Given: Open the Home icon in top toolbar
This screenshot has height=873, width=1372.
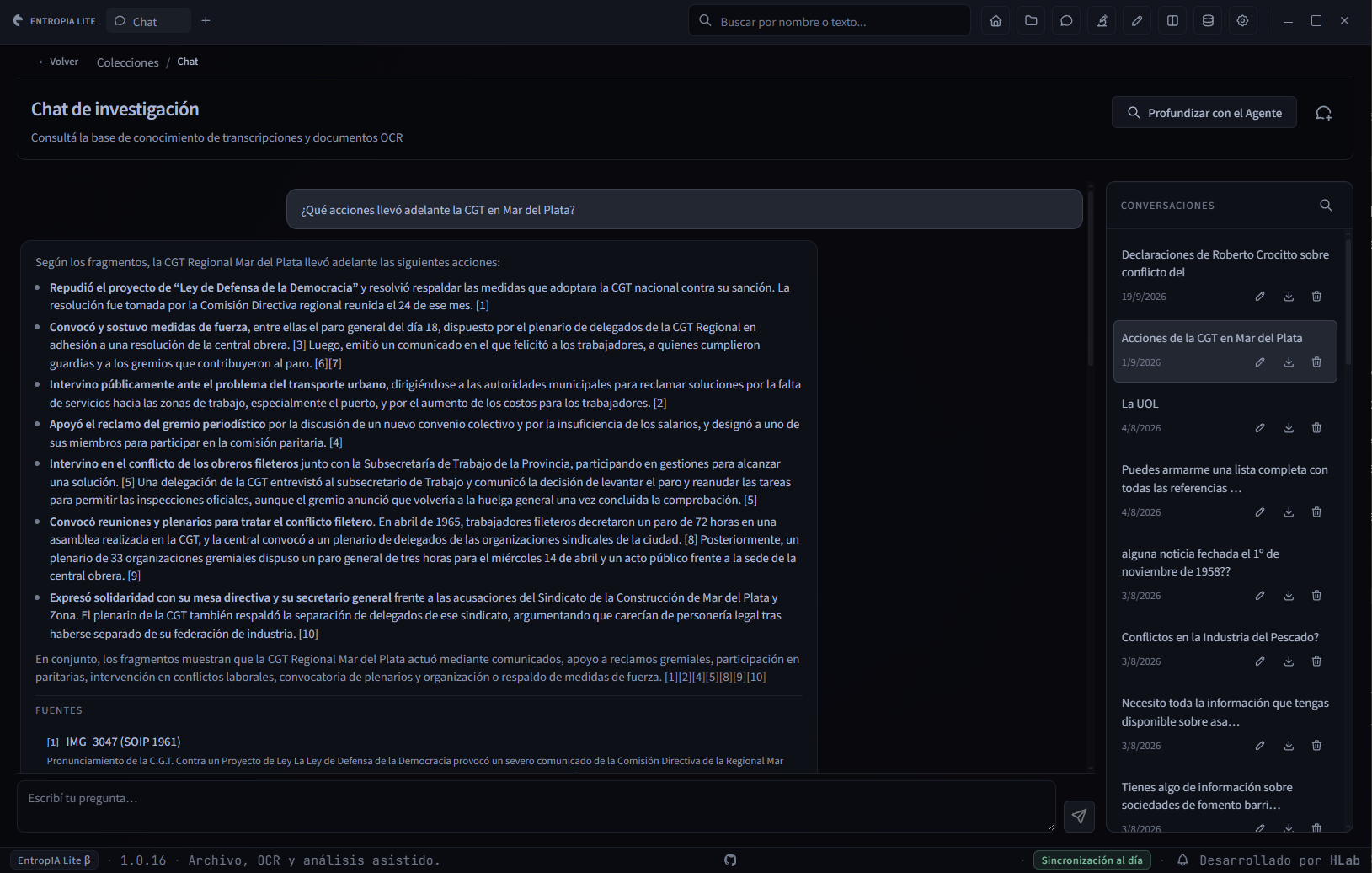Looking at the screenshot, I should 996,21.
